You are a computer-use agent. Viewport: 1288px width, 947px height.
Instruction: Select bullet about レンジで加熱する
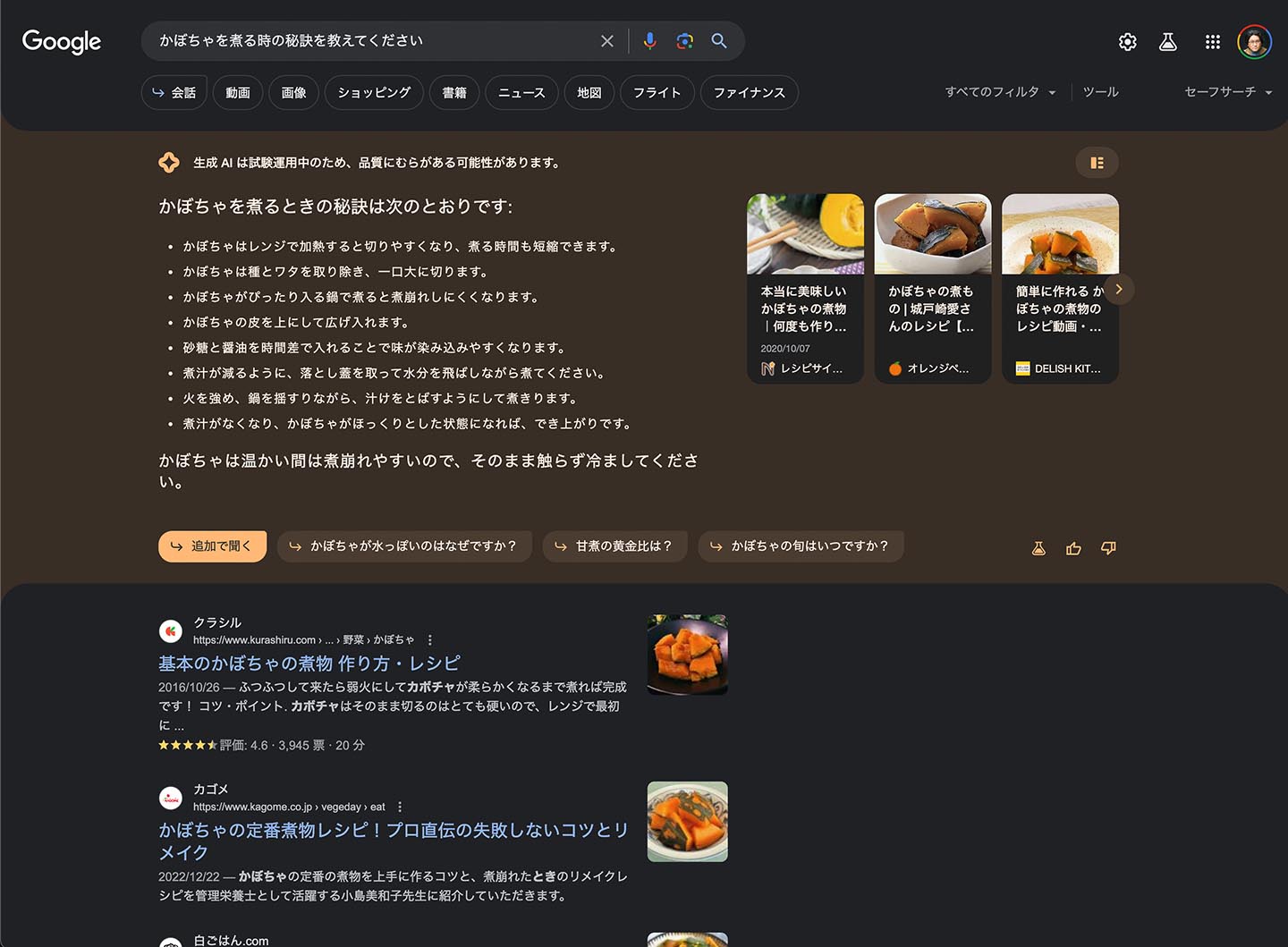pos(400,247)
